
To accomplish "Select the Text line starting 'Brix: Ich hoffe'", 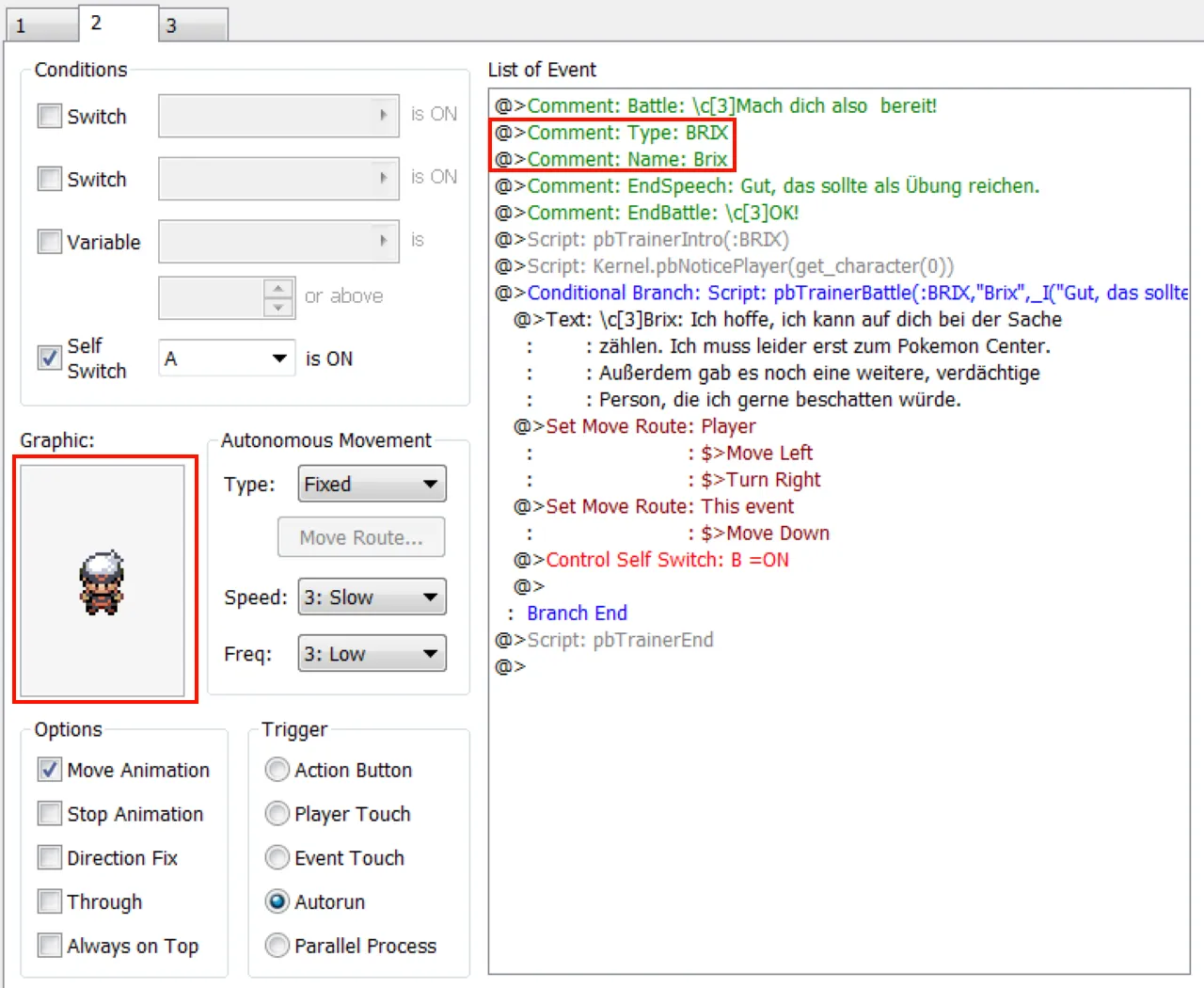I will (787, 319).
